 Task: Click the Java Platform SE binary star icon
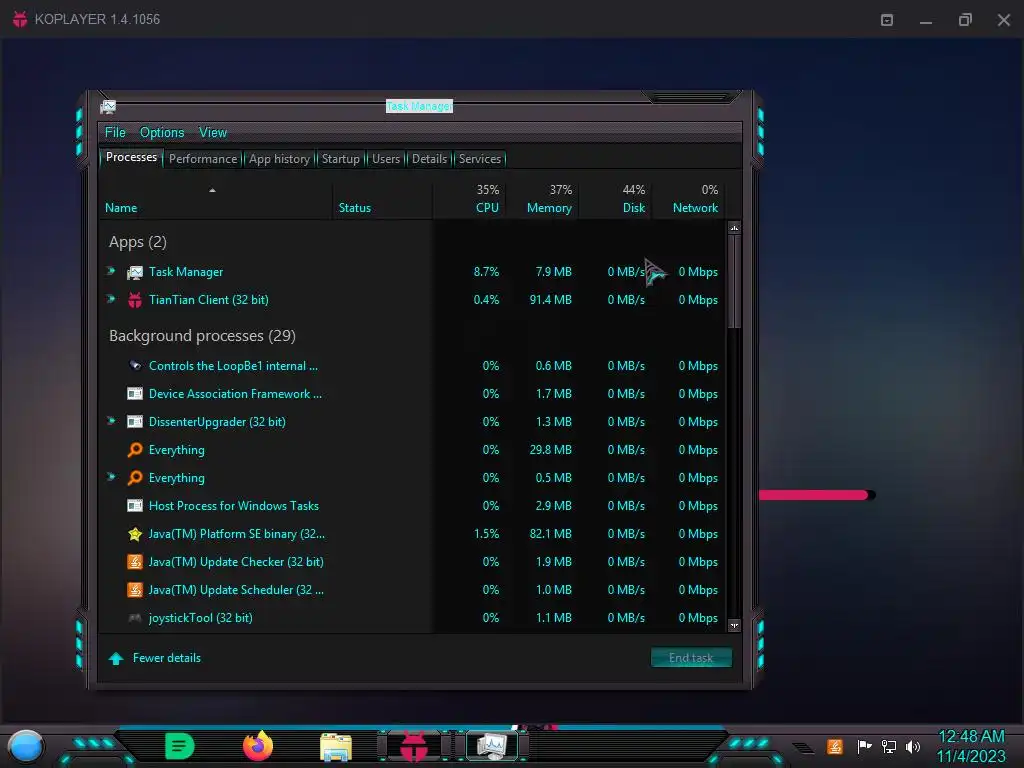pos(135,534)
